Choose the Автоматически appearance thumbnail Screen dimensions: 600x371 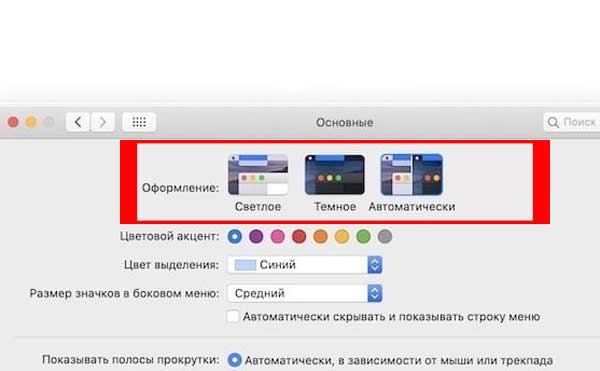coord(411,175)
